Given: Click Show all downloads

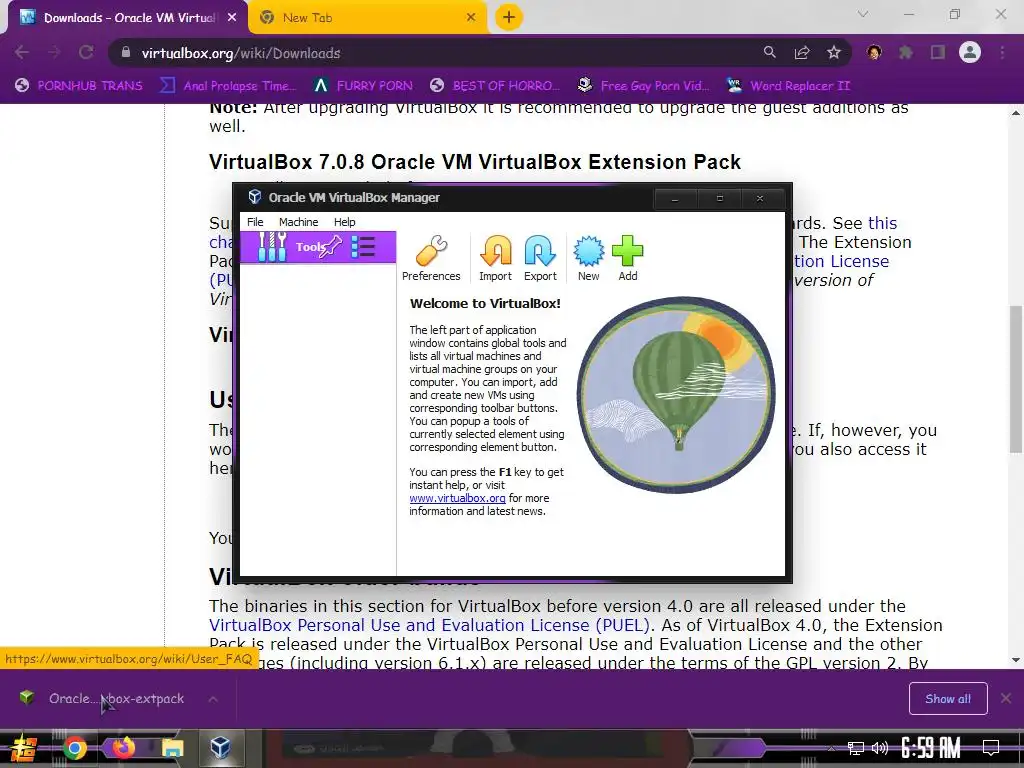Looking at the screenshot, I should pyautogui.click(x=948, y=699).
